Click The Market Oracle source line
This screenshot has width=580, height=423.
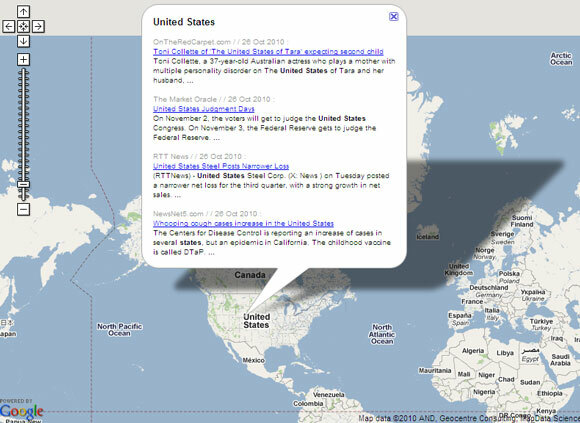(x=214, y=99)
